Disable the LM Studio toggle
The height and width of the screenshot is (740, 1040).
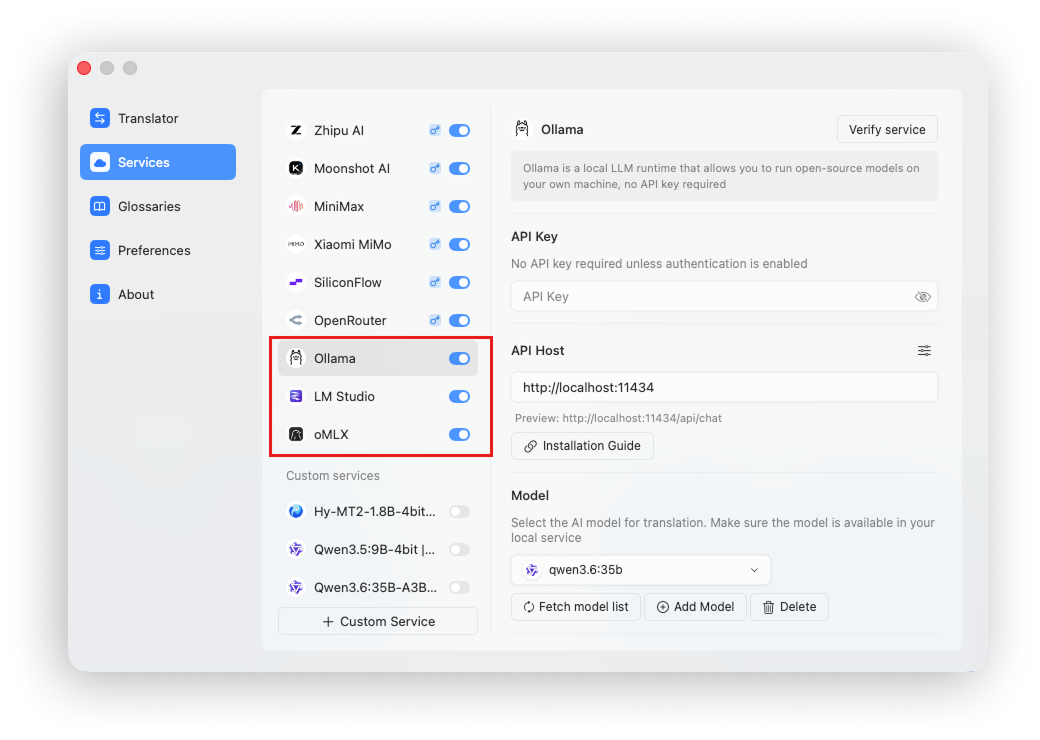(x=459, y=397)
